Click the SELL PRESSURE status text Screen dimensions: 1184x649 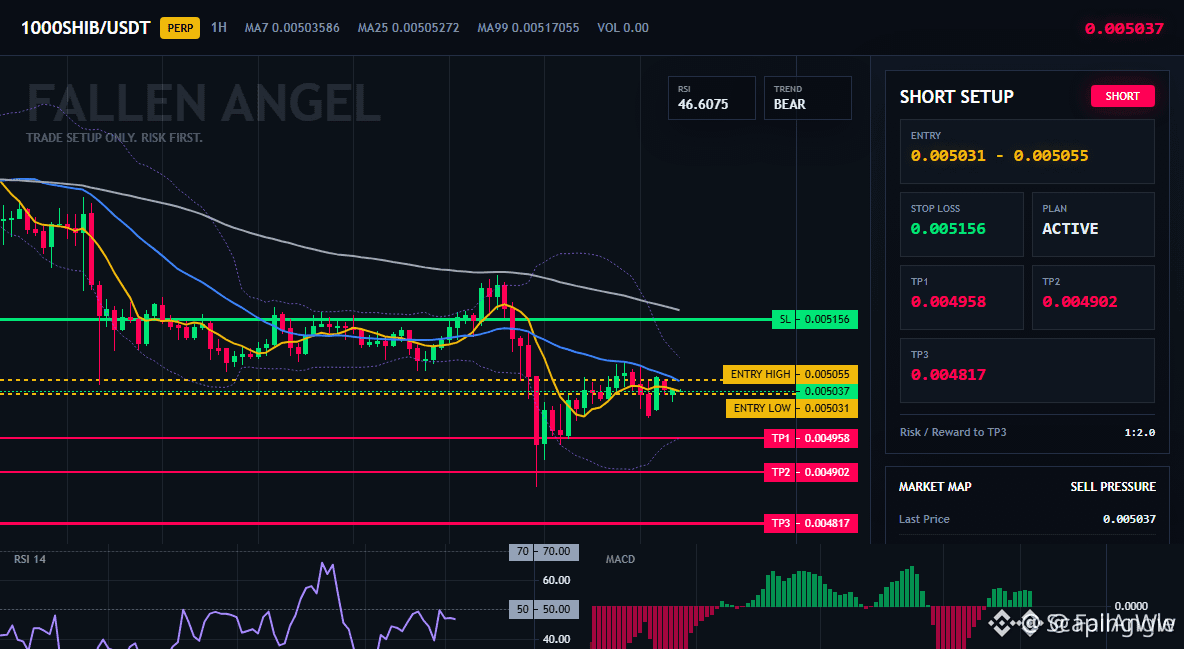tap(1113, 487)
